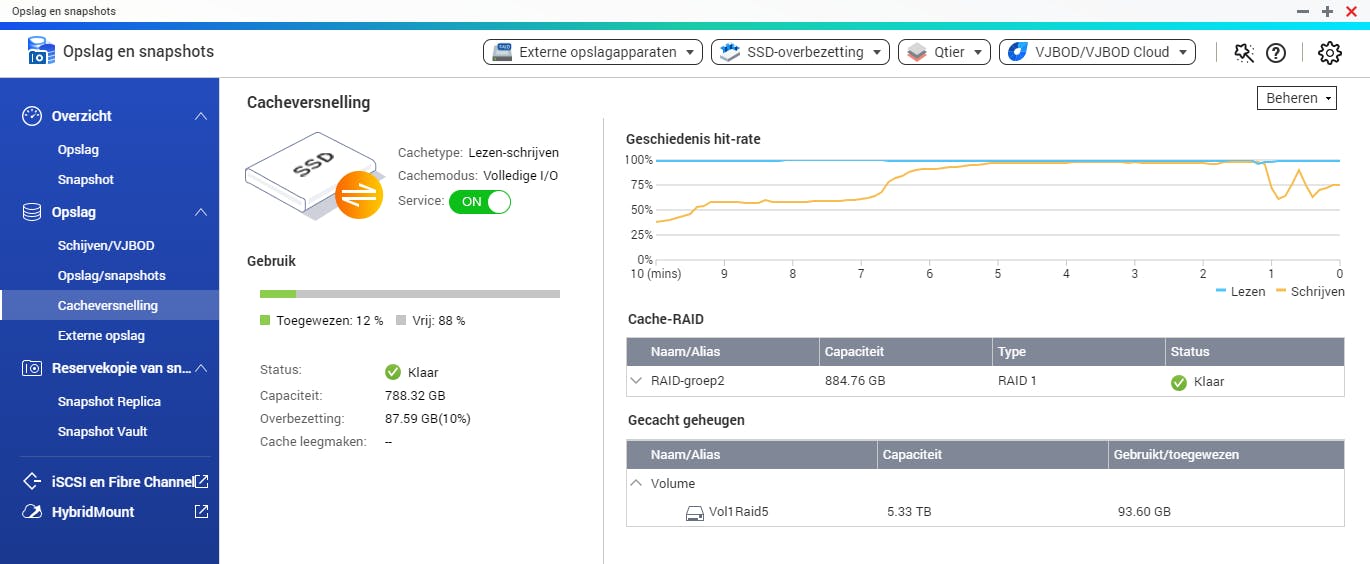Viewport: 1370px width, 564px height.
Task: Go to Schijven/VJBOD in sidebar
Action: [106, 246]
